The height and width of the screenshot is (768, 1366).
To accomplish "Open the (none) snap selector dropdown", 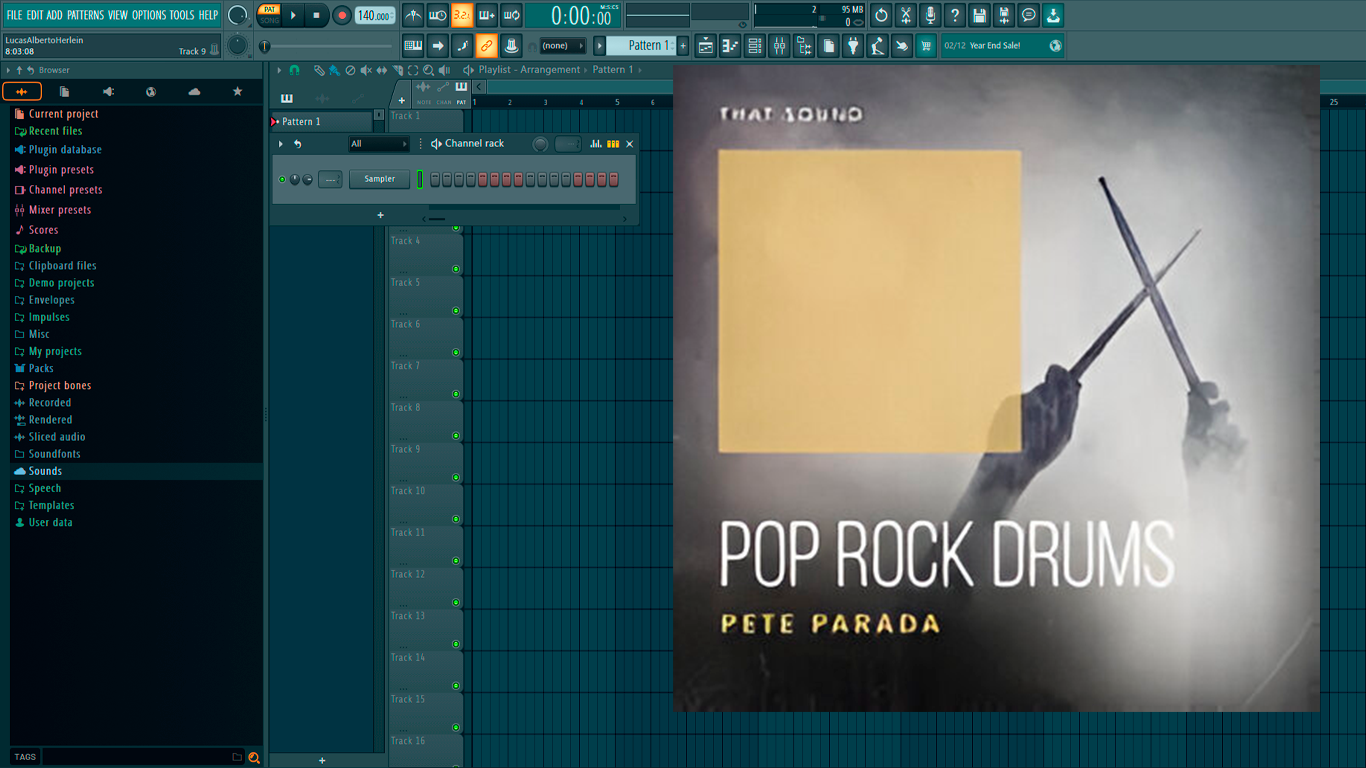I will pos(562,46).
